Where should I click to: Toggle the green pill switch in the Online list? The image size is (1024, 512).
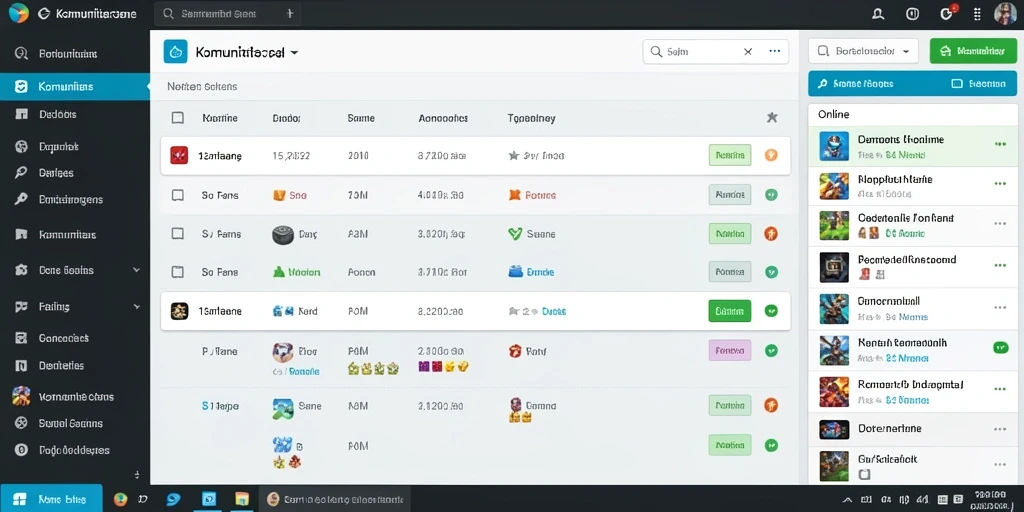pos(1000,347)
